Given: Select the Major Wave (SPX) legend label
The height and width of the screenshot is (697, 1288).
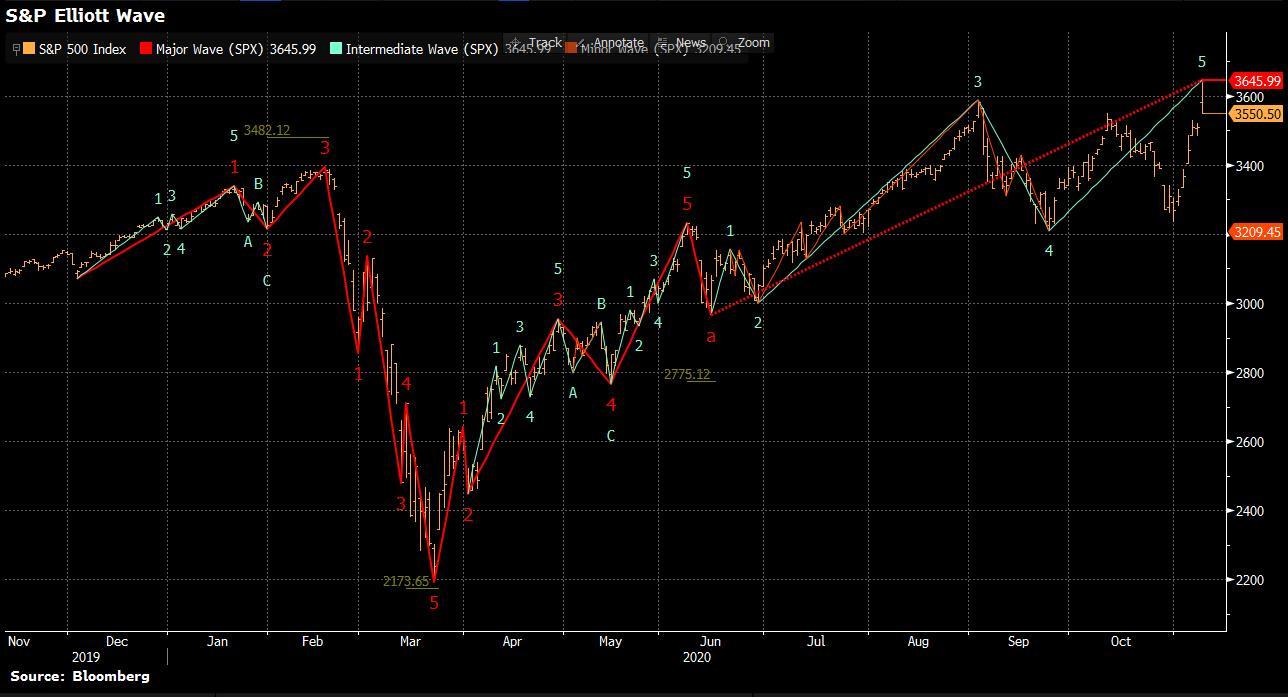Looking at the screenshot, I should tap(210, 49).
